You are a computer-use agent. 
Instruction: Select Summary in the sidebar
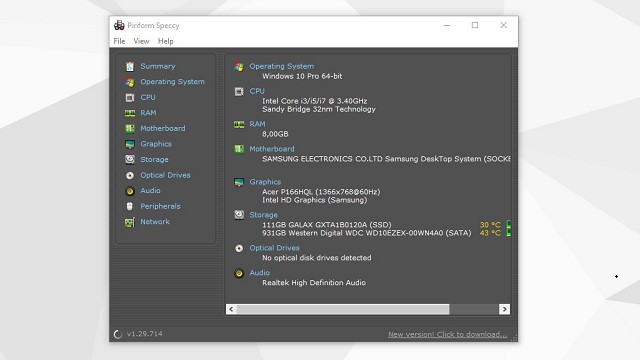158,66
